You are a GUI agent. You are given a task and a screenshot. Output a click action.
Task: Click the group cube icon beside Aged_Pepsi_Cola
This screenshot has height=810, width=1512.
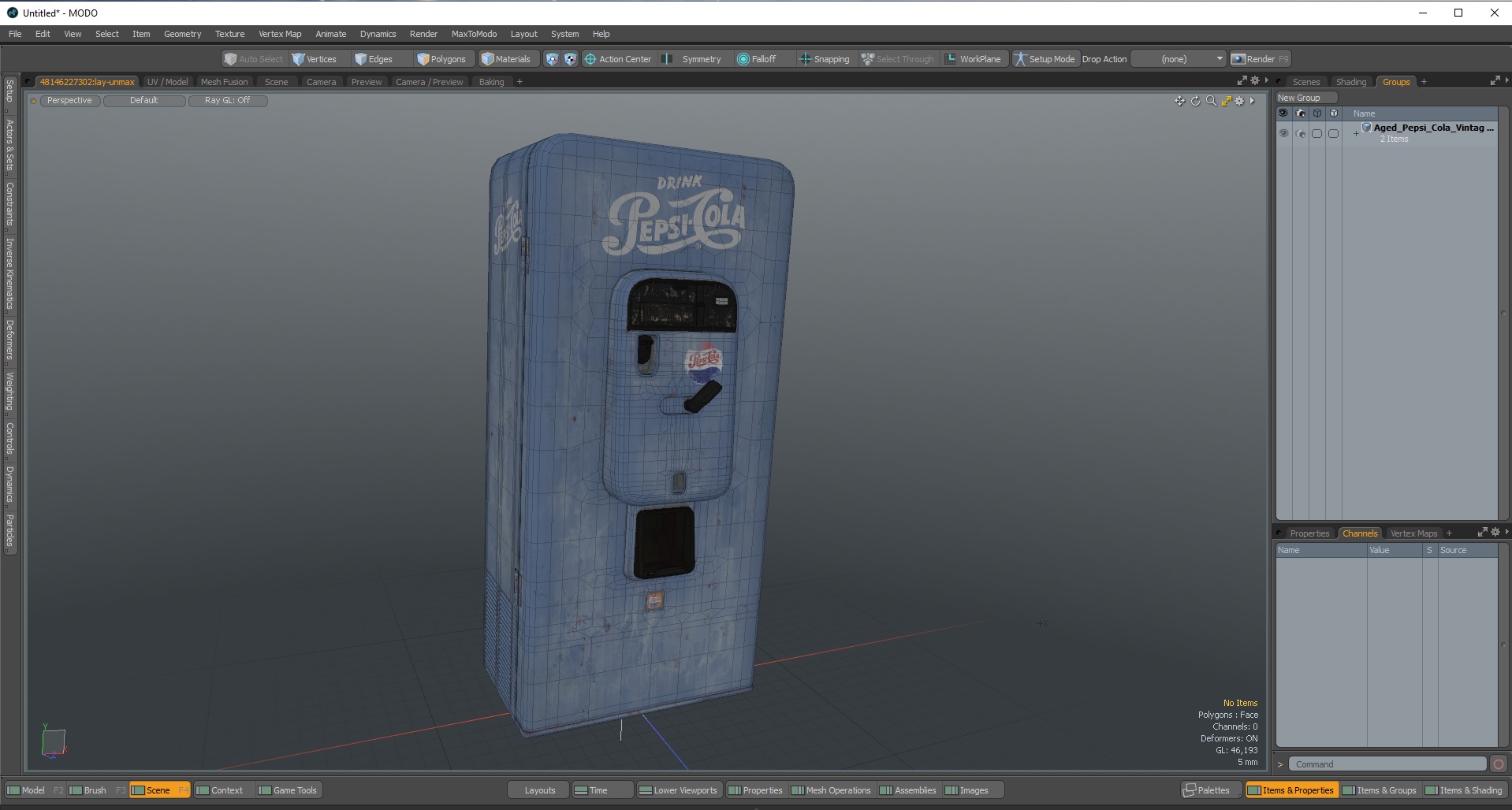coord(1367,128)
